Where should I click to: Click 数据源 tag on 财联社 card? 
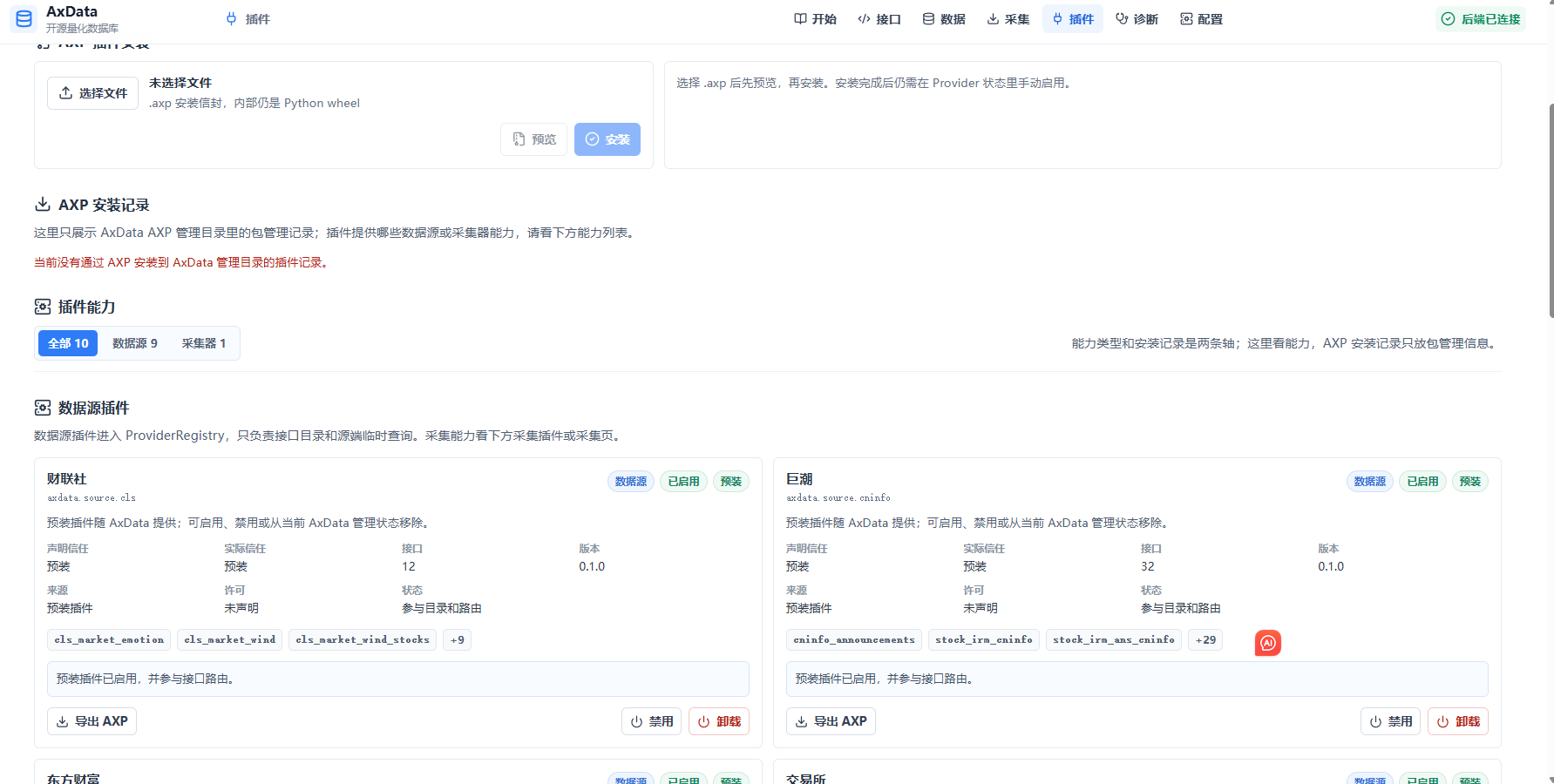tap(631, 482)
